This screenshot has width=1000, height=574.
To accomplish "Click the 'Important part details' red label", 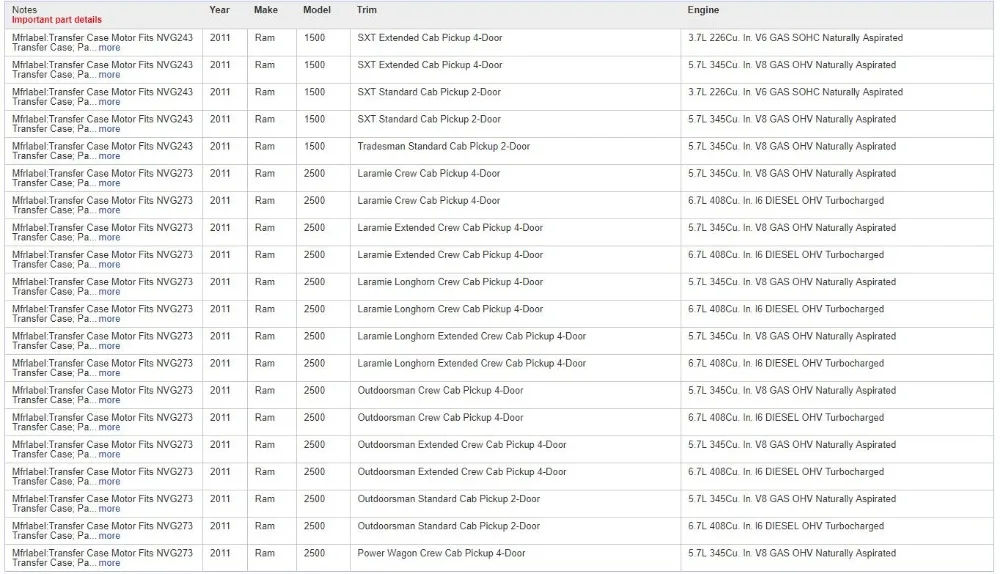I will pos(57,20).
